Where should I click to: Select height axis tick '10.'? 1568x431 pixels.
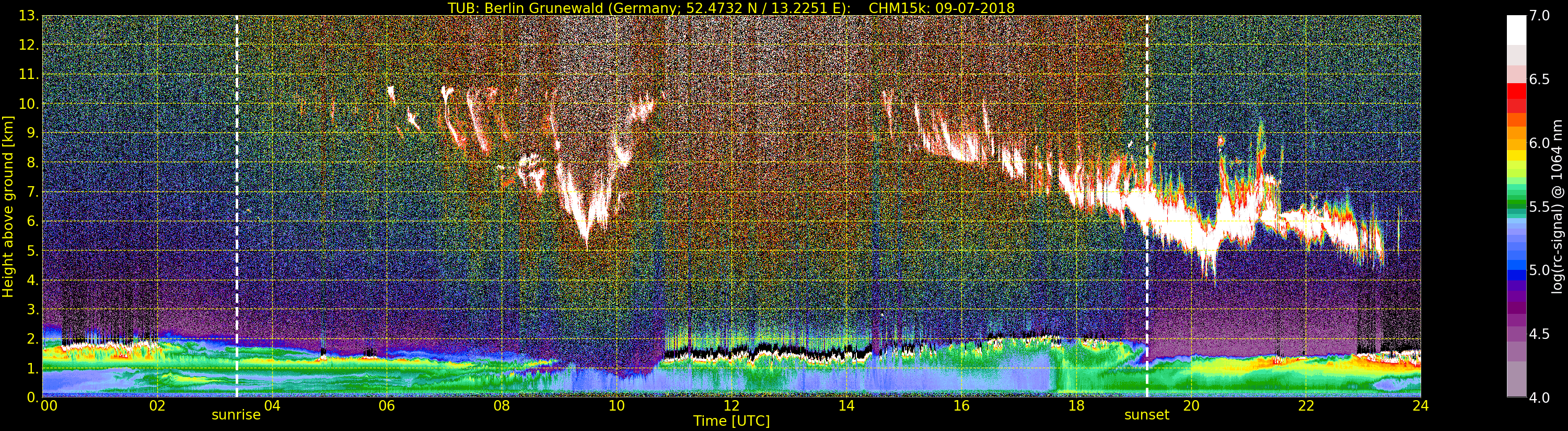pos(29,104)
